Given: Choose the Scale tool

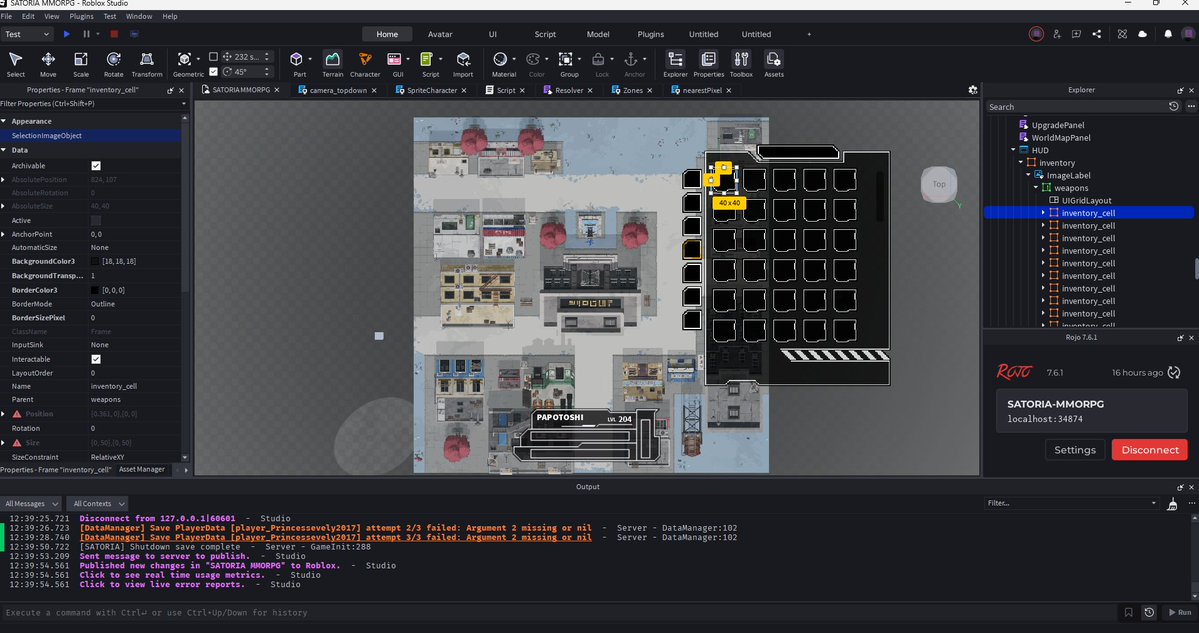Looking at the screenshot, I should pyautogui.click(x=81, y=64).
